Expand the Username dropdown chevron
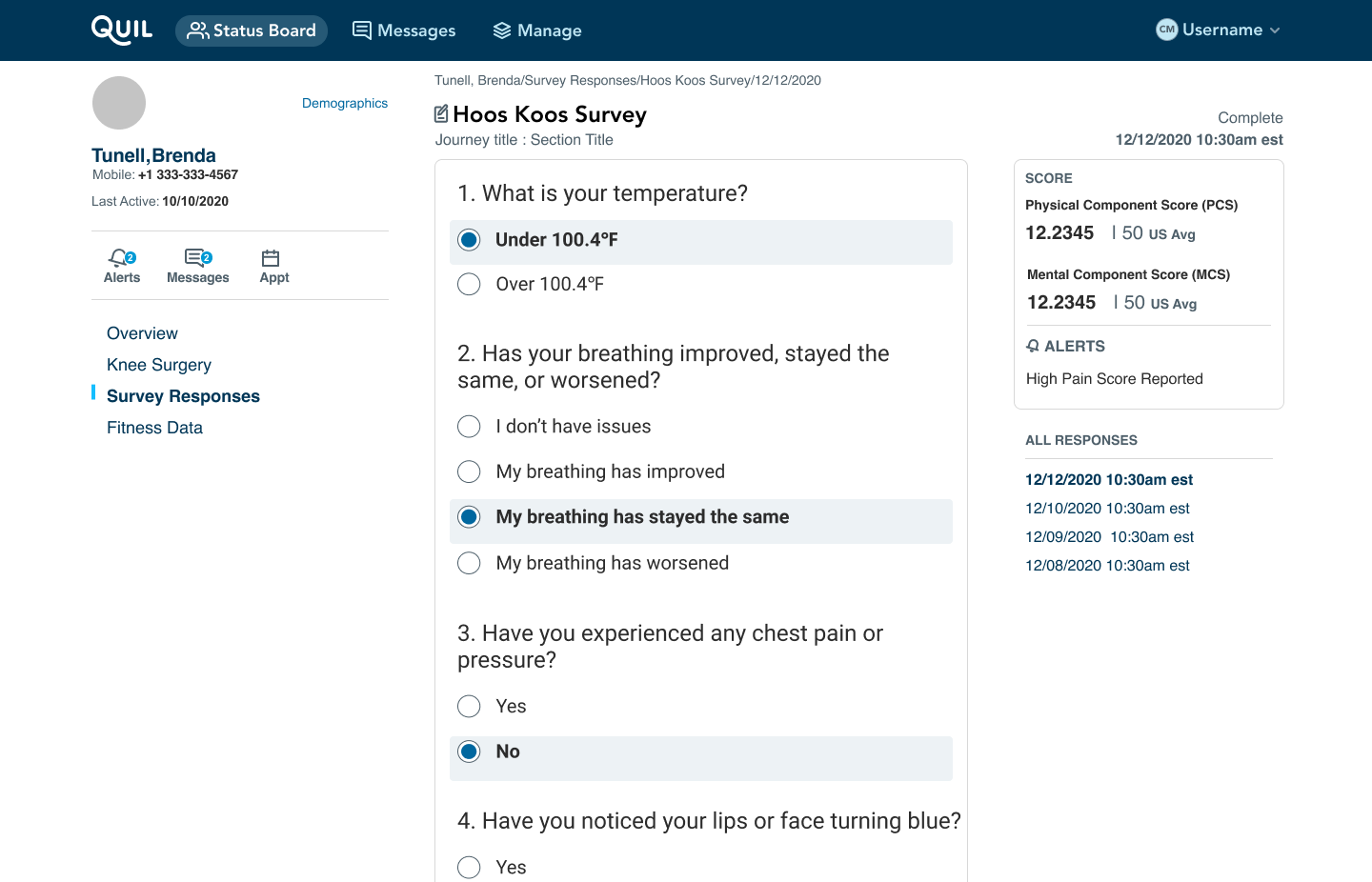 click(1275, 30)
